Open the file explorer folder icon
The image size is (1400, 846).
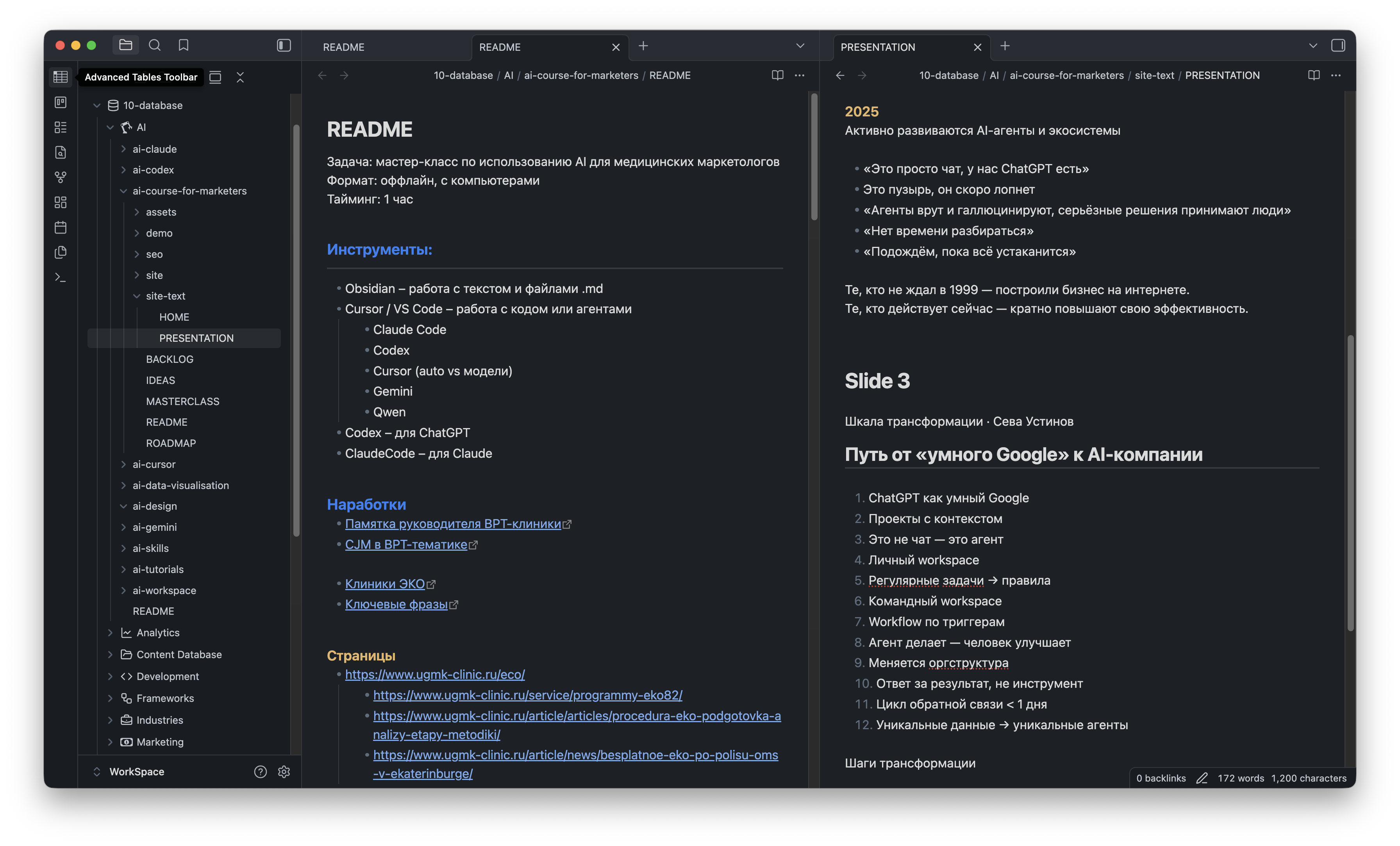coord(125,45)
